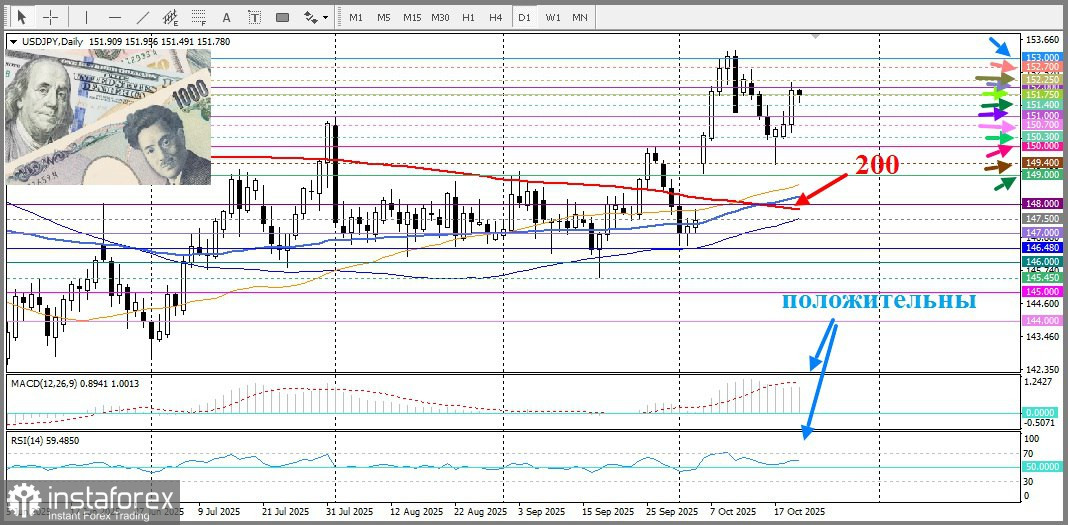Select the 151.750 price level tag
Screen dimensions: 1068x525
[1041, 95]
